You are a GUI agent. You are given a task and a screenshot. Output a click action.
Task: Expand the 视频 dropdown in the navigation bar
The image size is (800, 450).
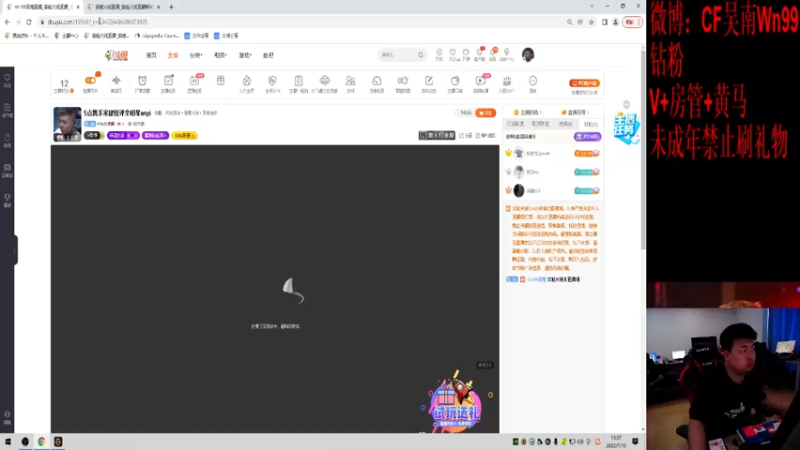pyautogui.click(x=220, y=55)
